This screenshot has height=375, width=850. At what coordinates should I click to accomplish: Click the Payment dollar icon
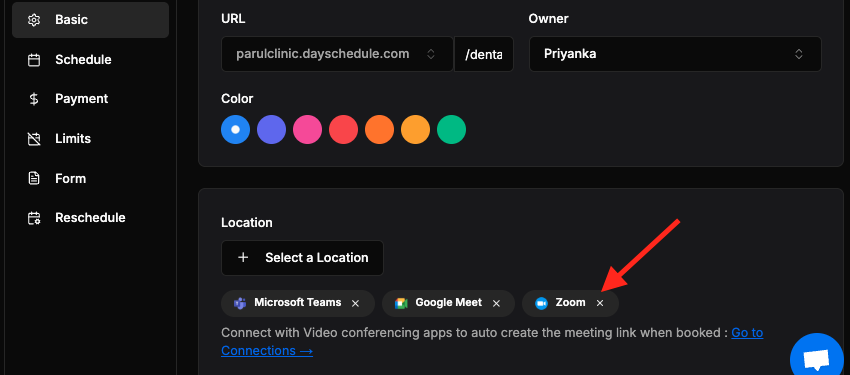coord(34,99)
